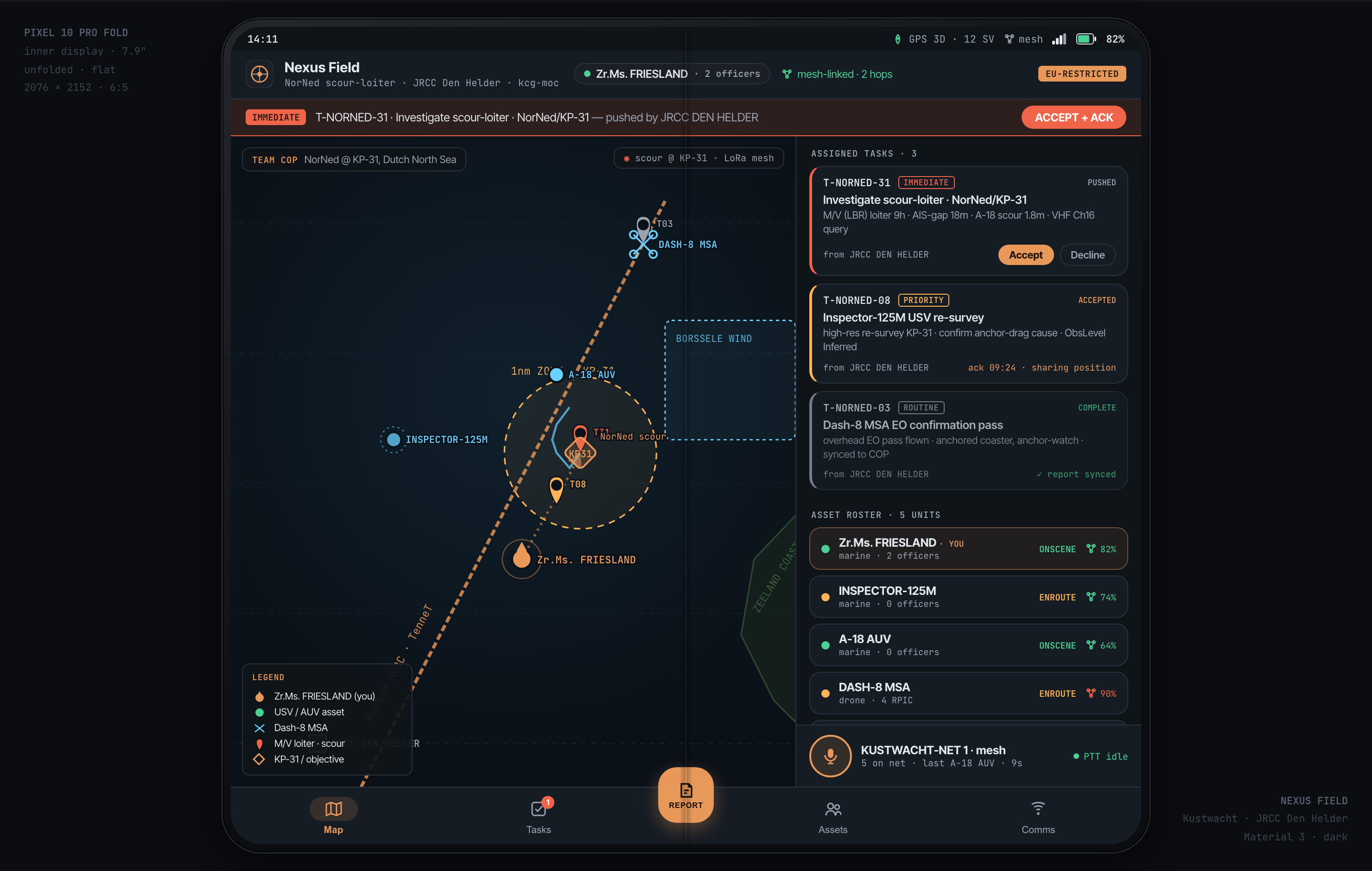This screenshot has height=871, width=1372.
Task: Open the T-NORNED-08 task card
Action: (x=968, y=333)
